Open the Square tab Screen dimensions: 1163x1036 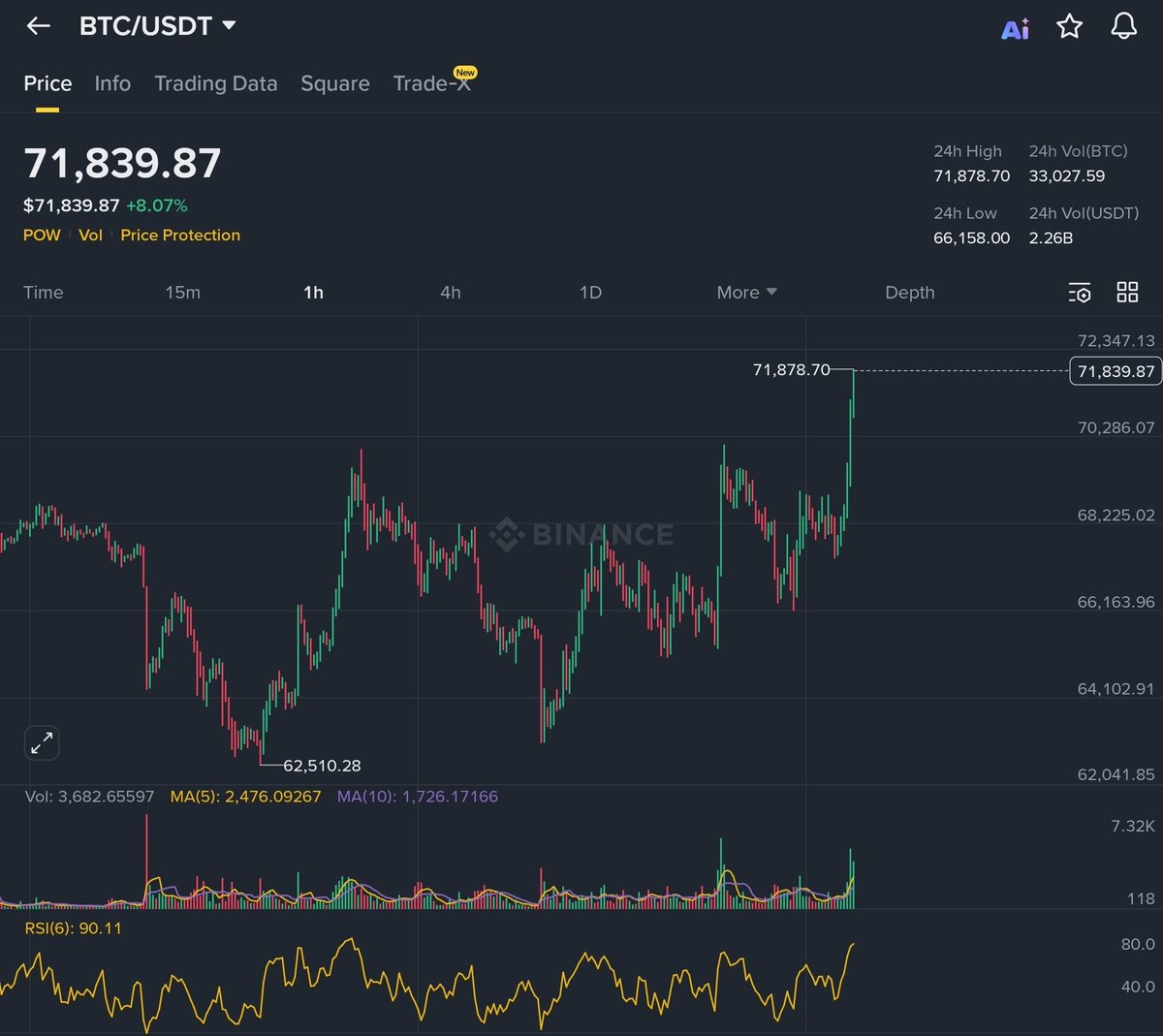335,83
